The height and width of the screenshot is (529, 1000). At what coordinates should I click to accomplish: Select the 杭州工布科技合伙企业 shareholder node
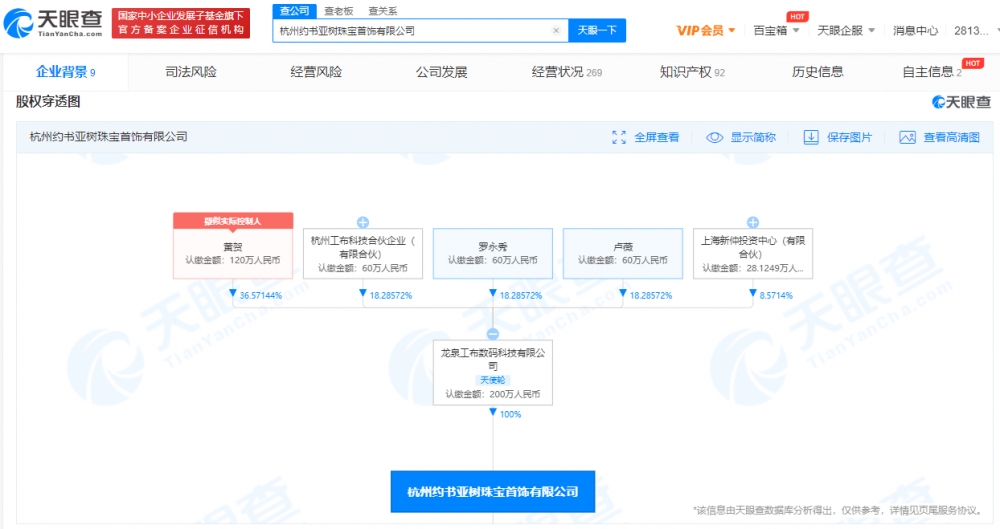click(x=363, y=253)
